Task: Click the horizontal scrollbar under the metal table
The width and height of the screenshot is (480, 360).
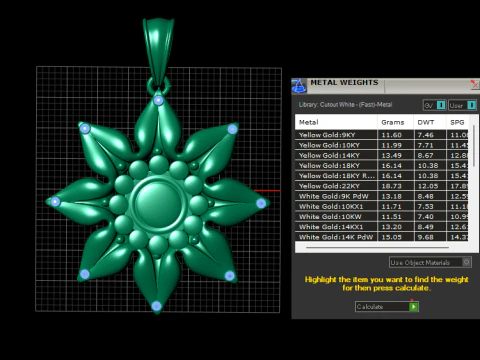Action: tap(377, 248)
